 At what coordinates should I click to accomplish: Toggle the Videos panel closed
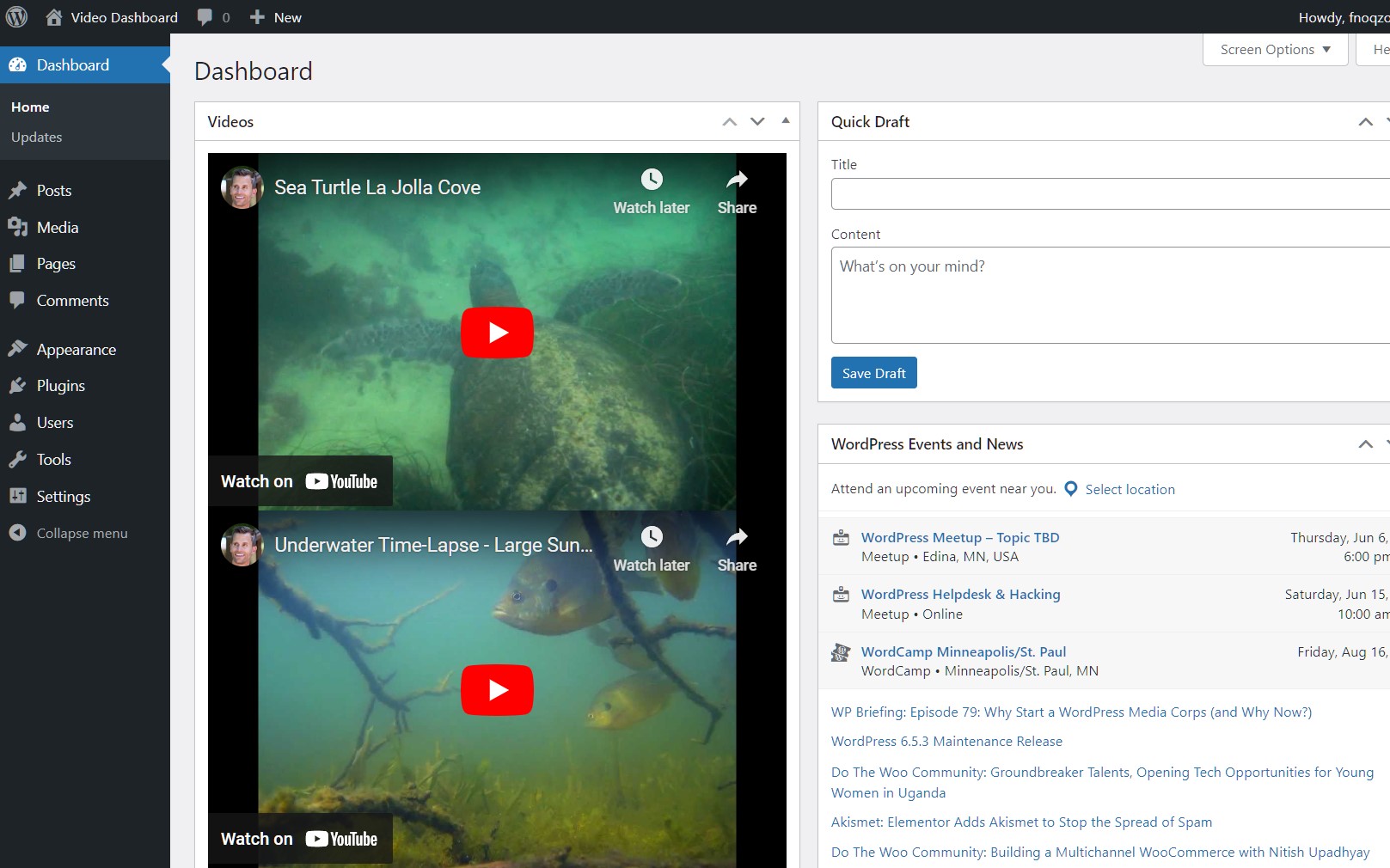click(x=786, y=121)
